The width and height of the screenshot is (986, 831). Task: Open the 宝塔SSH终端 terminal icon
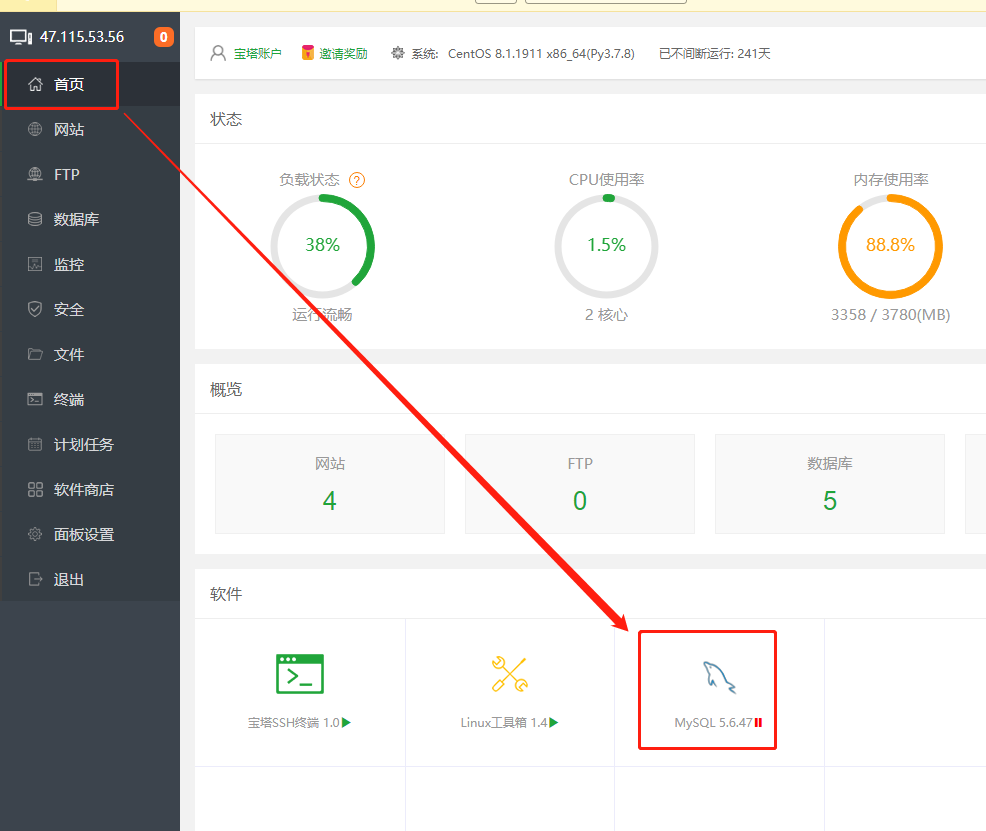[x=299, y=674]
